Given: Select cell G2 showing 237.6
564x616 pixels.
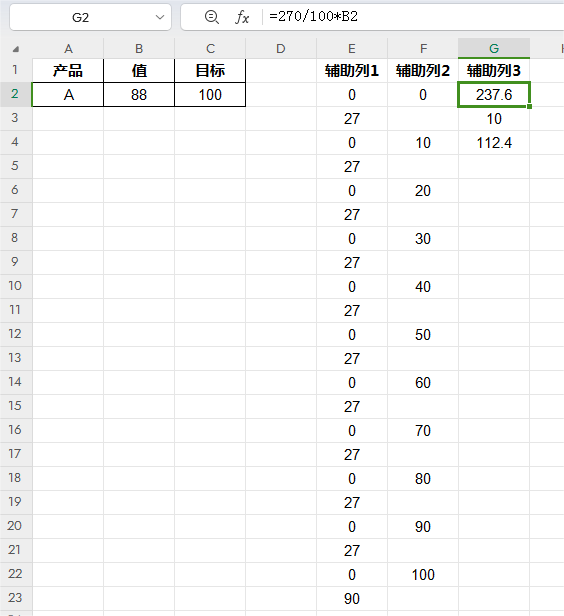Looking at the screenshot, I should tap(494, 95).
